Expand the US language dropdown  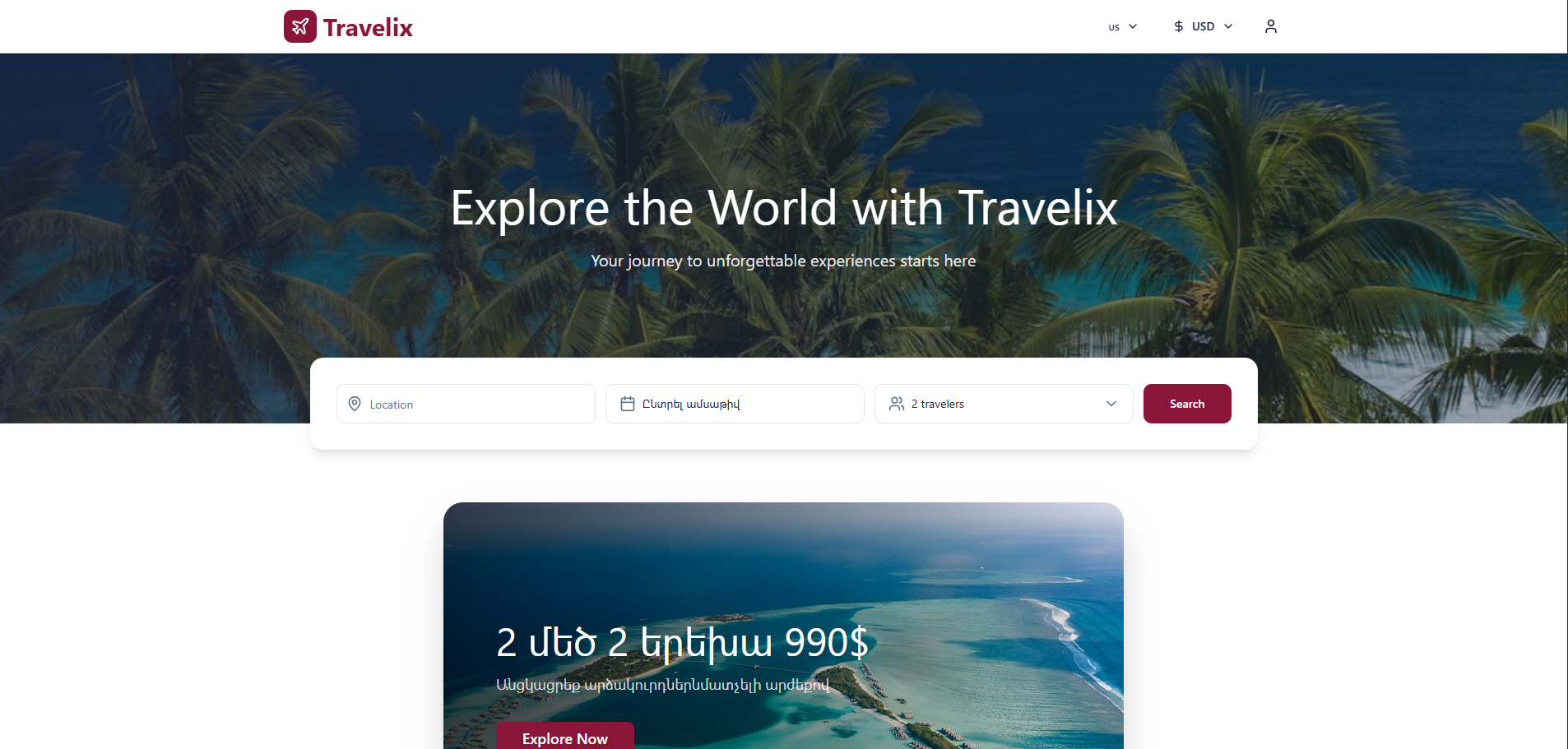[1123, 26]
